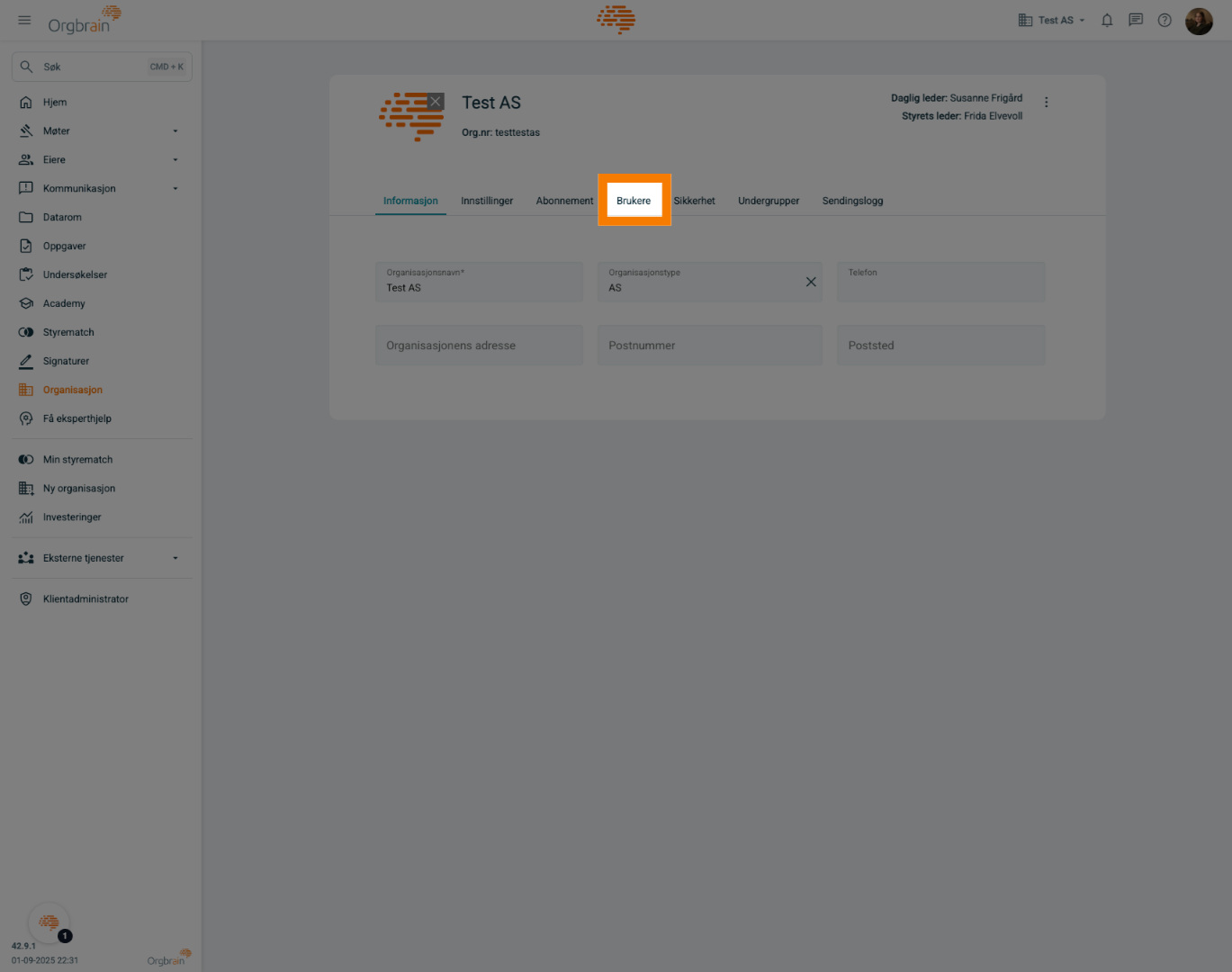Click the Poststed input field
Viewport: 1232px width, 972px height.
[940, 346]
